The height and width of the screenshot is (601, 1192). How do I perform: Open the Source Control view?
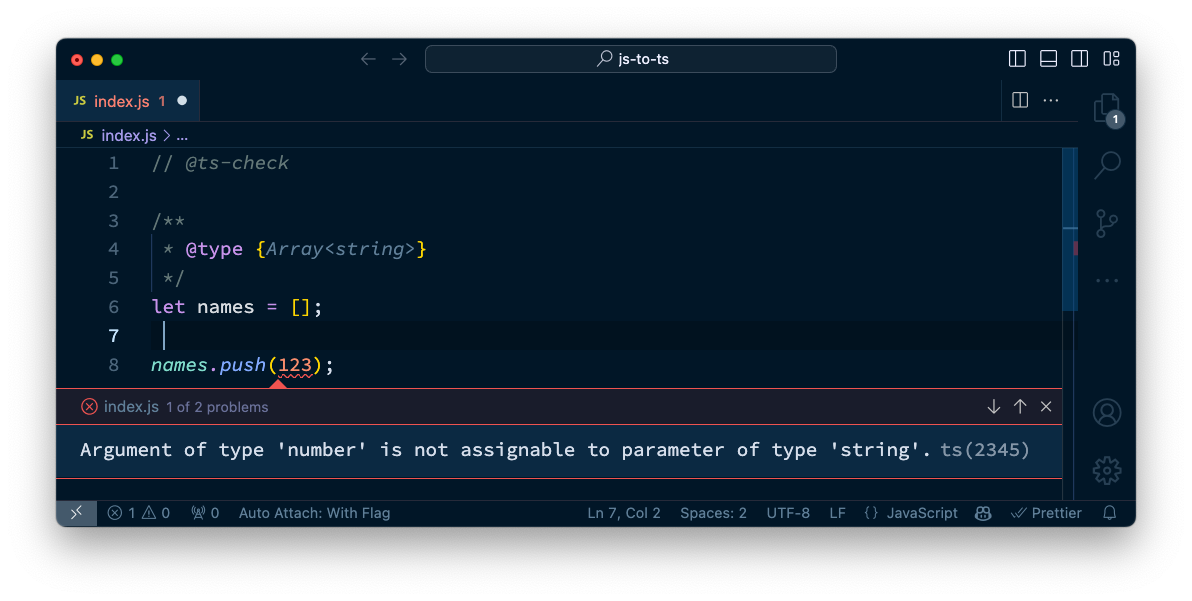point(1107,222)
